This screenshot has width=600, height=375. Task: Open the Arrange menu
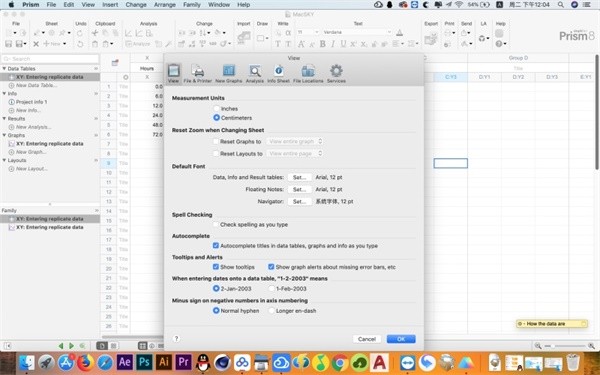pos(164,5)
